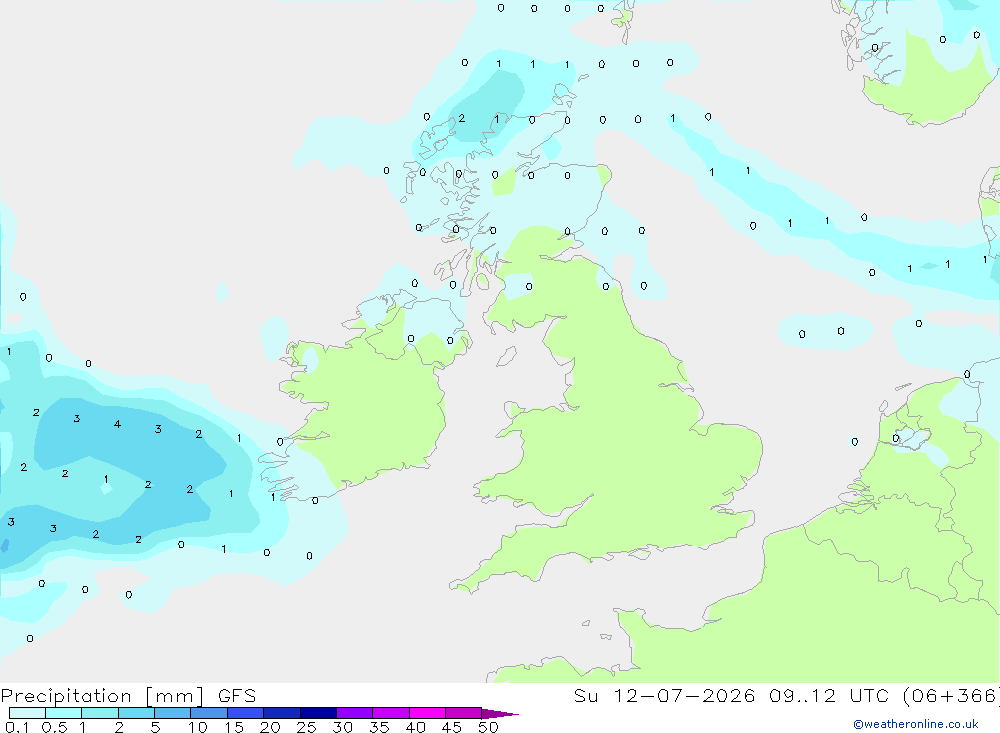
Task: Click the 'Su 12-07-2026' forecast date
Action: (664, 695)
